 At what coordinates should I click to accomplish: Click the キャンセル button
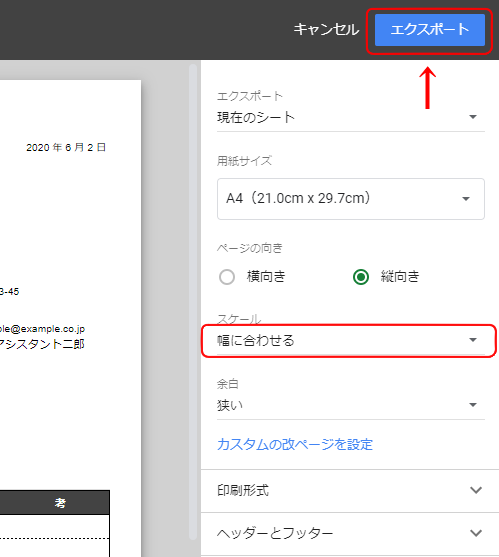pos(326,29)
